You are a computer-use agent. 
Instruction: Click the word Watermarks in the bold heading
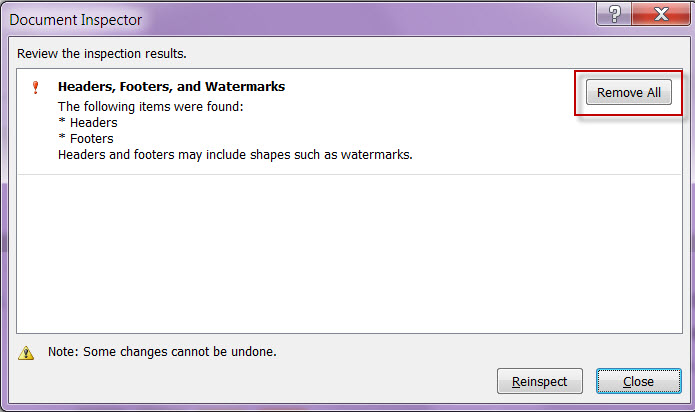(x=245, y=86)
